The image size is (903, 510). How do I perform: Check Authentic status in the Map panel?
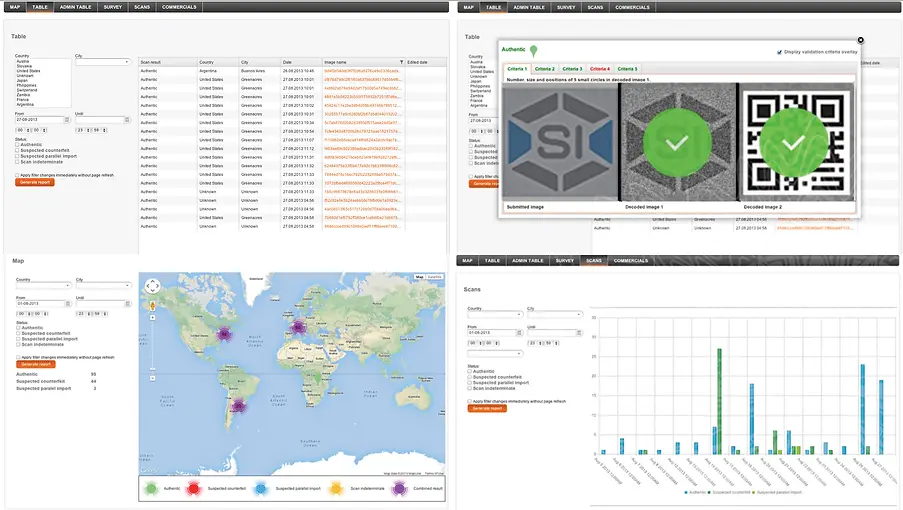point(18,328)
